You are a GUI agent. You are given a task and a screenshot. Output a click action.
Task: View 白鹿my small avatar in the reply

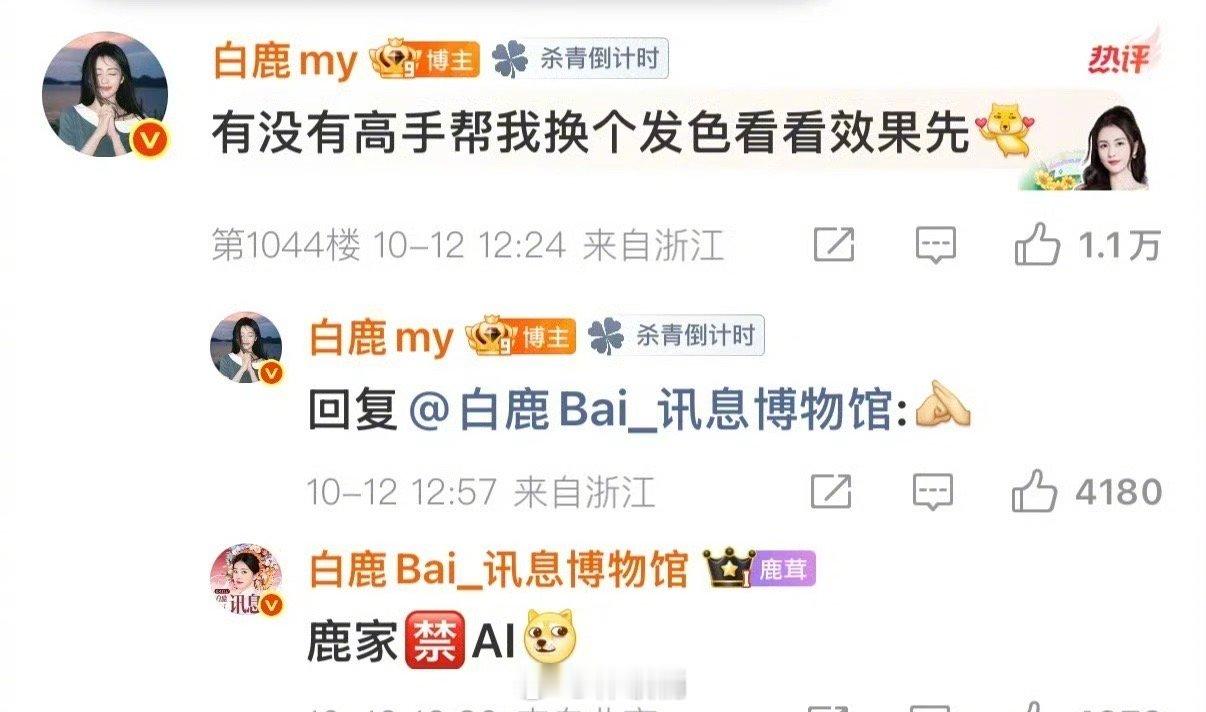(246, 347)
